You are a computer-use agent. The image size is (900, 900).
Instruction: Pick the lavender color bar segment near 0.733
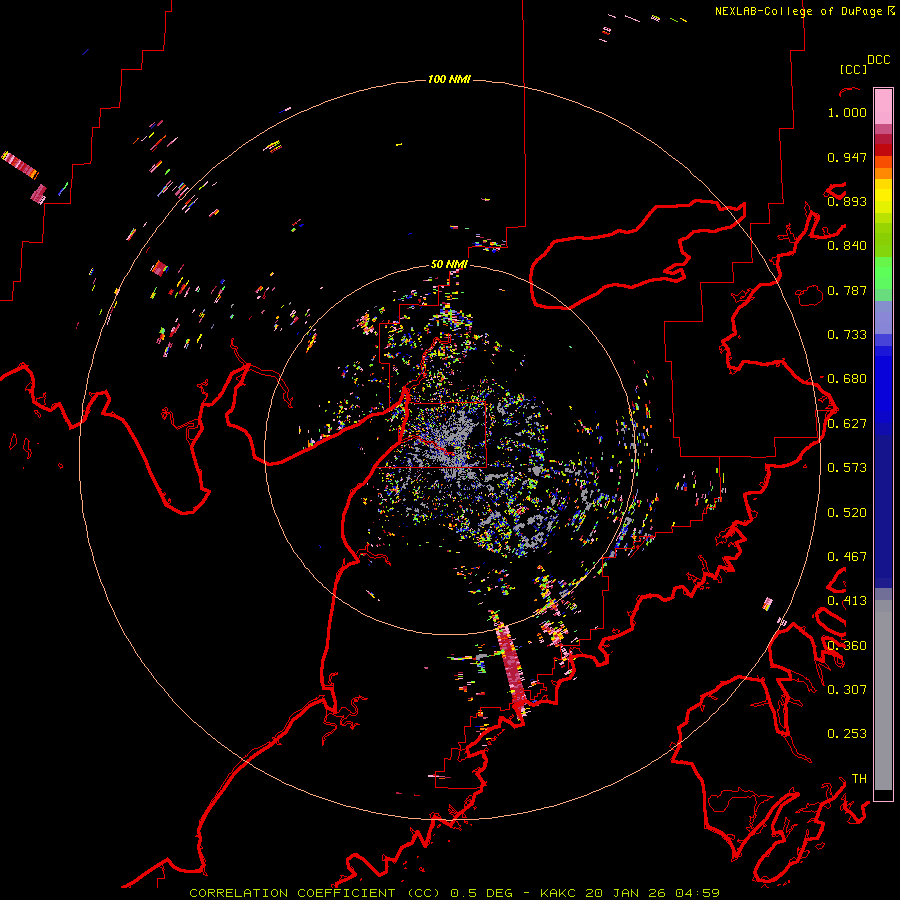[x=883, y=317]
